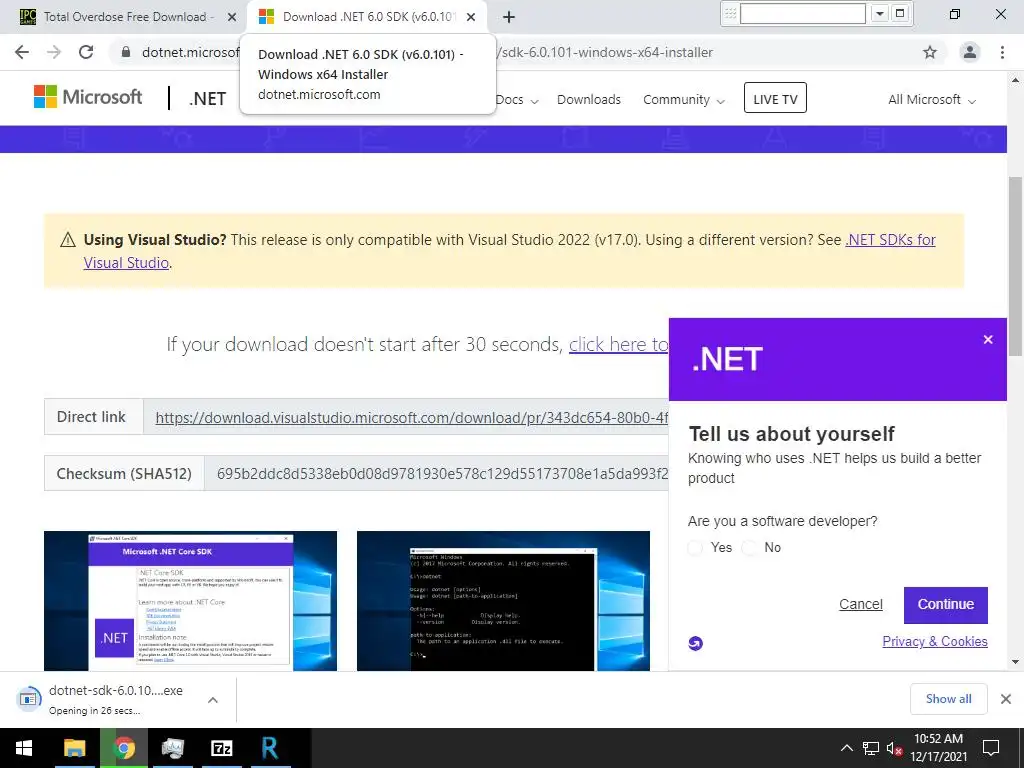Dismiss the .NET survey with the X

988,340
